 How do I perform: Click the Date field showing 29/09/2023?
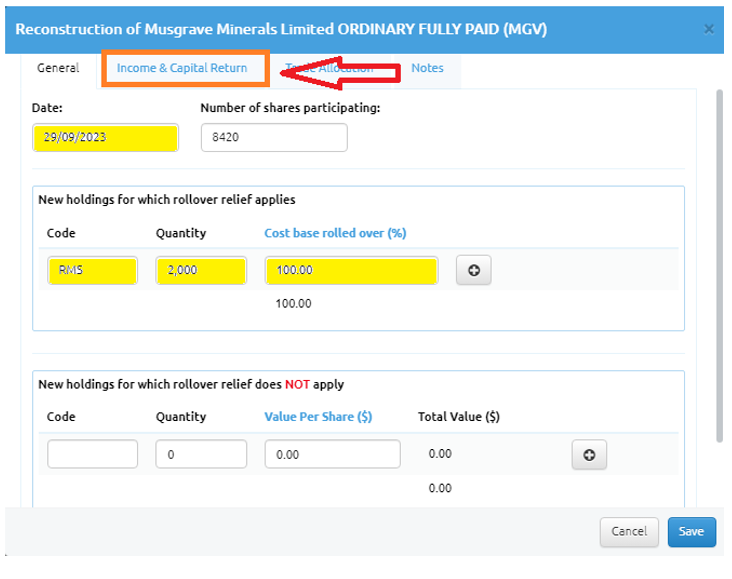(x=106, y=137)
